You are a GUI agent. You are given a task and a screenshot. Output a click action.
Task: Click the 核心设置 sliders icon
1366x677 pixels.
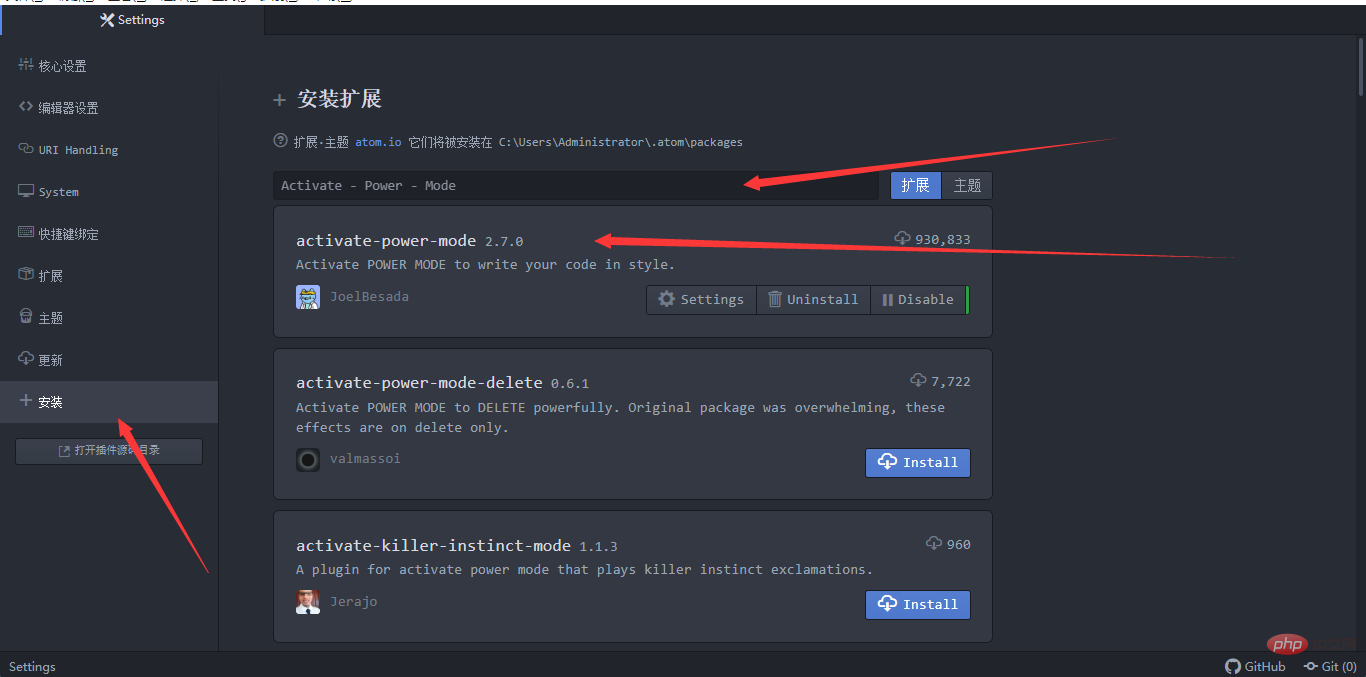(26, 65)
